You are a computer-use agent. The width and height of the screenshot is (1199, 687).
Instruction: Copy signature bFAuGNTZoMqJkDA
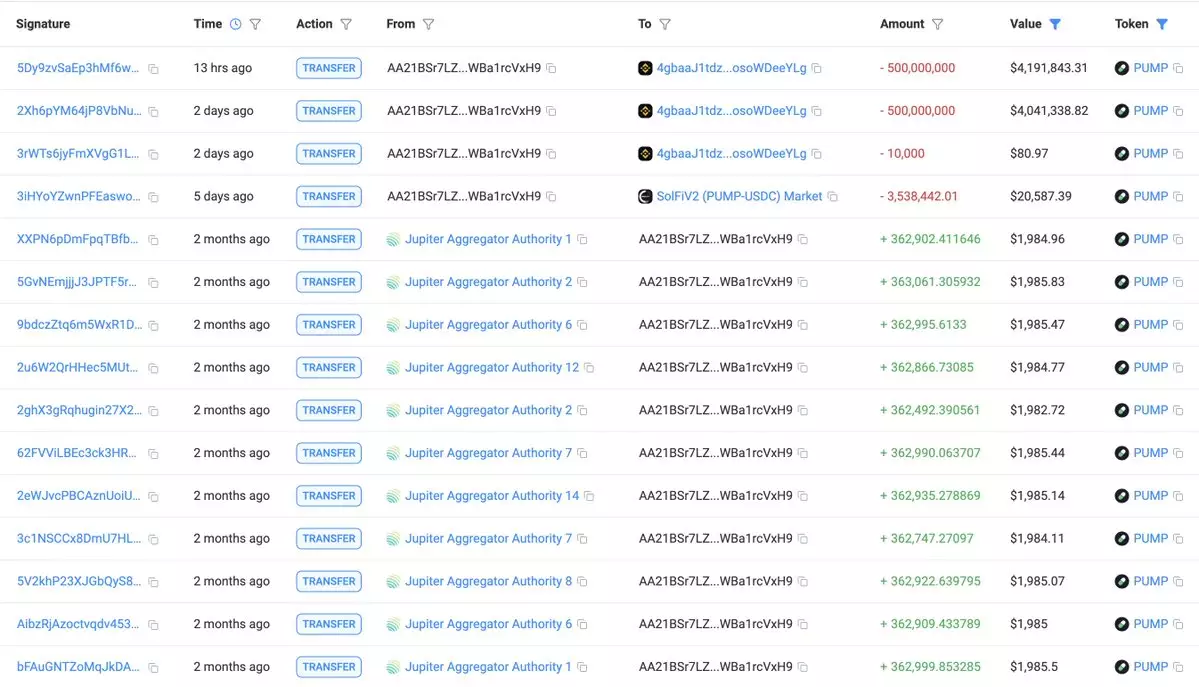(154, 668)
